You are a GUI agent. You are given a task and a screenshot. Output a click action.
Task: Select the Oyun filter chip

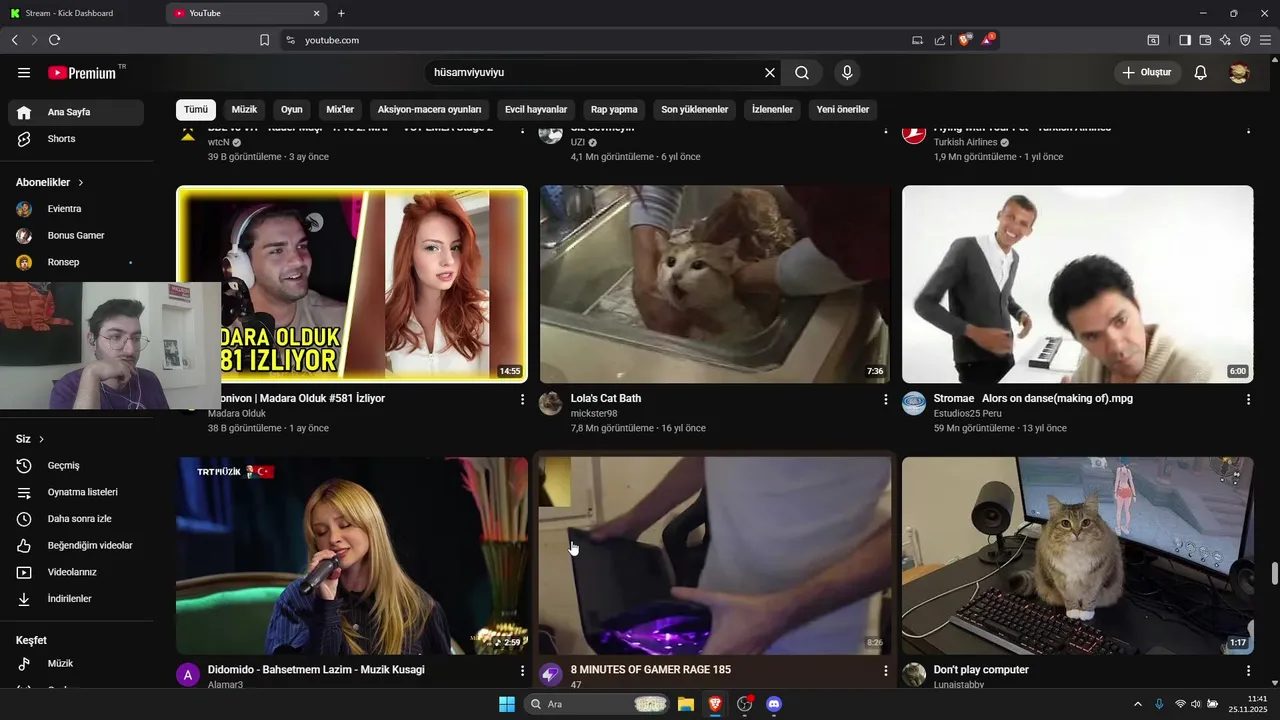(x=292, y=110)
